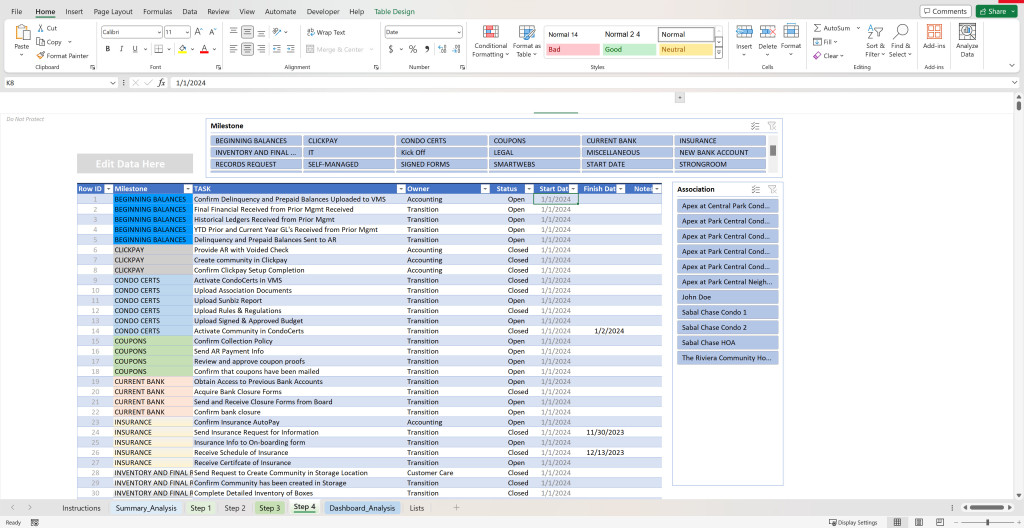
Task: Decrease the cell indent
Action: coord(277,49)
